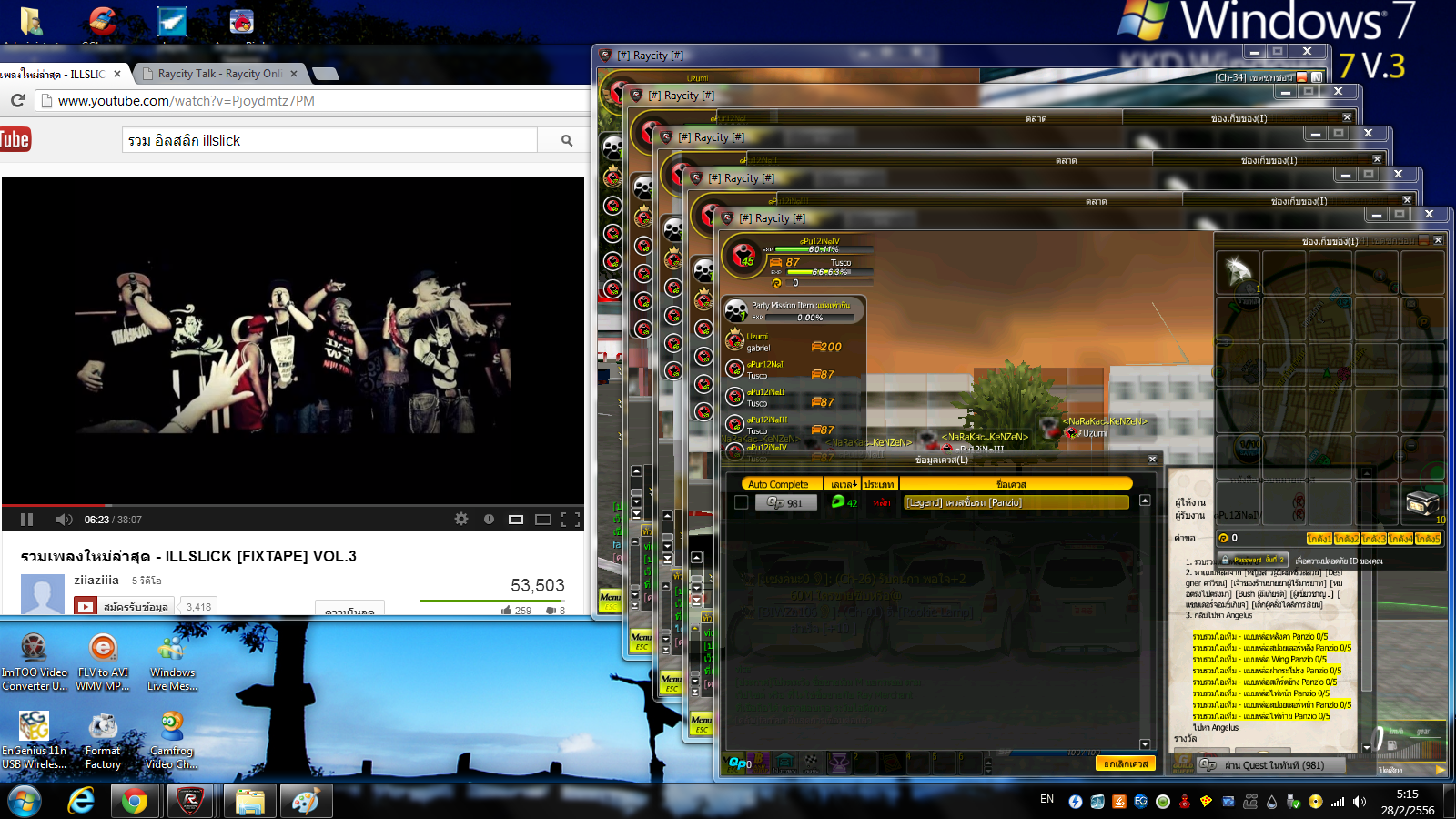This screenshot has width=1456, height=819.
Task: Close the quest info panel
Action: click(x=1152, y=460)
